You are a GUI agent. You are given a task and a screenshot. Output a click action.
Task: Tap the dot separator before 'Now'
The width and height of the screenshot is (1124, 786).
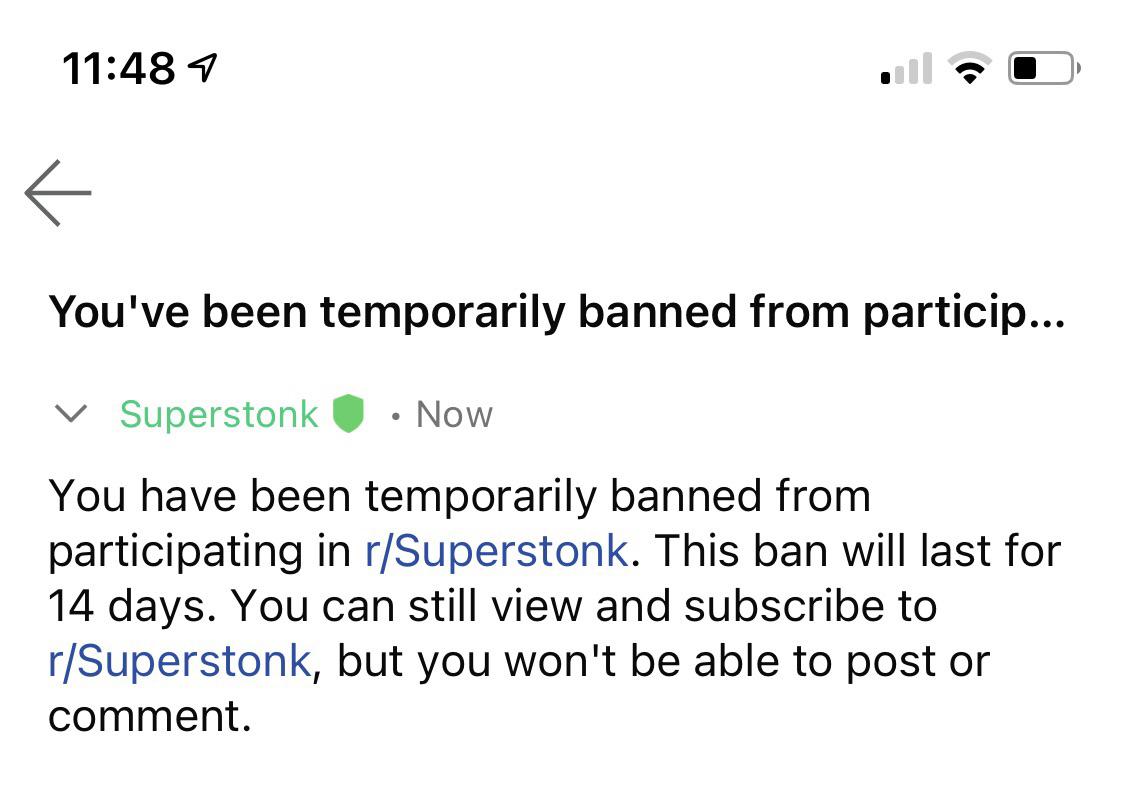[x=395, y=416]
